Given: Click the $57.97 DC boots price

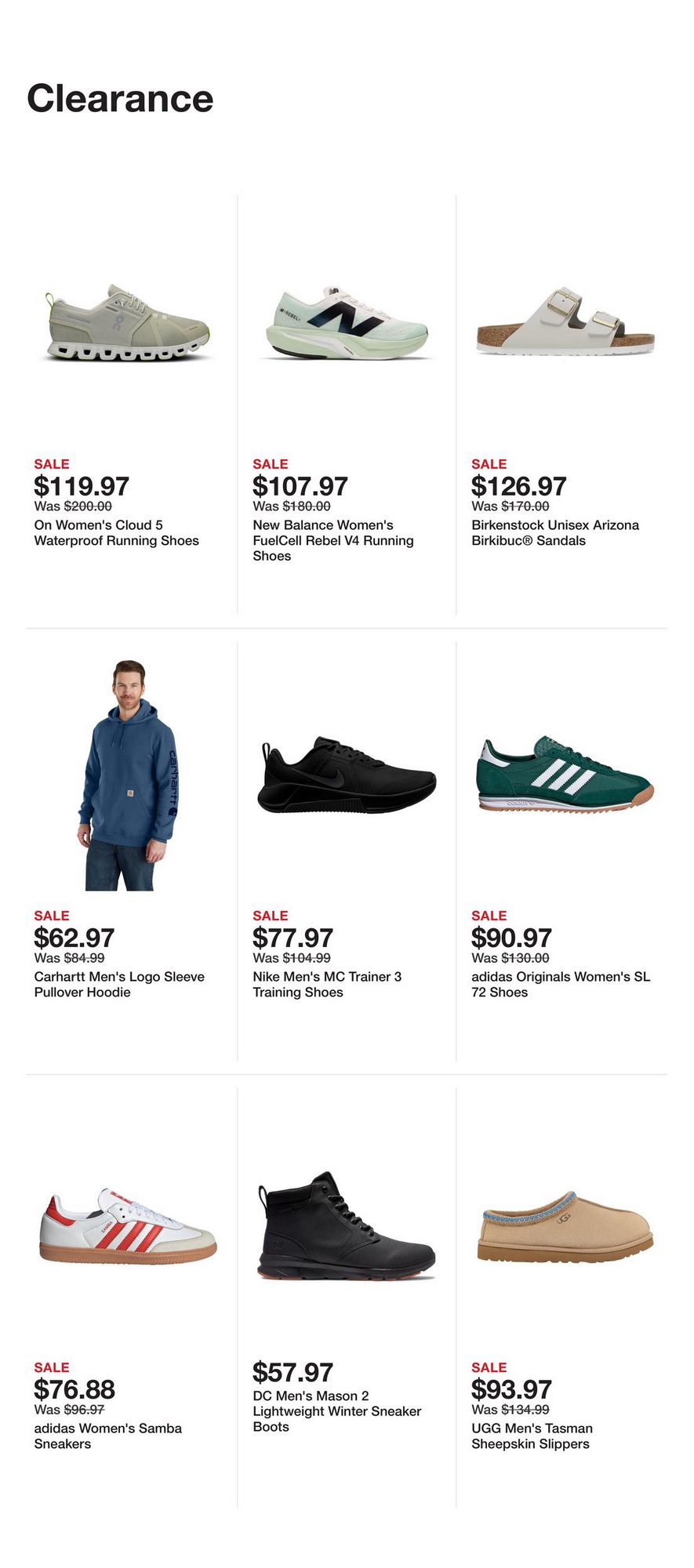Looking at the screenshot, I should tap(292, 1373).
